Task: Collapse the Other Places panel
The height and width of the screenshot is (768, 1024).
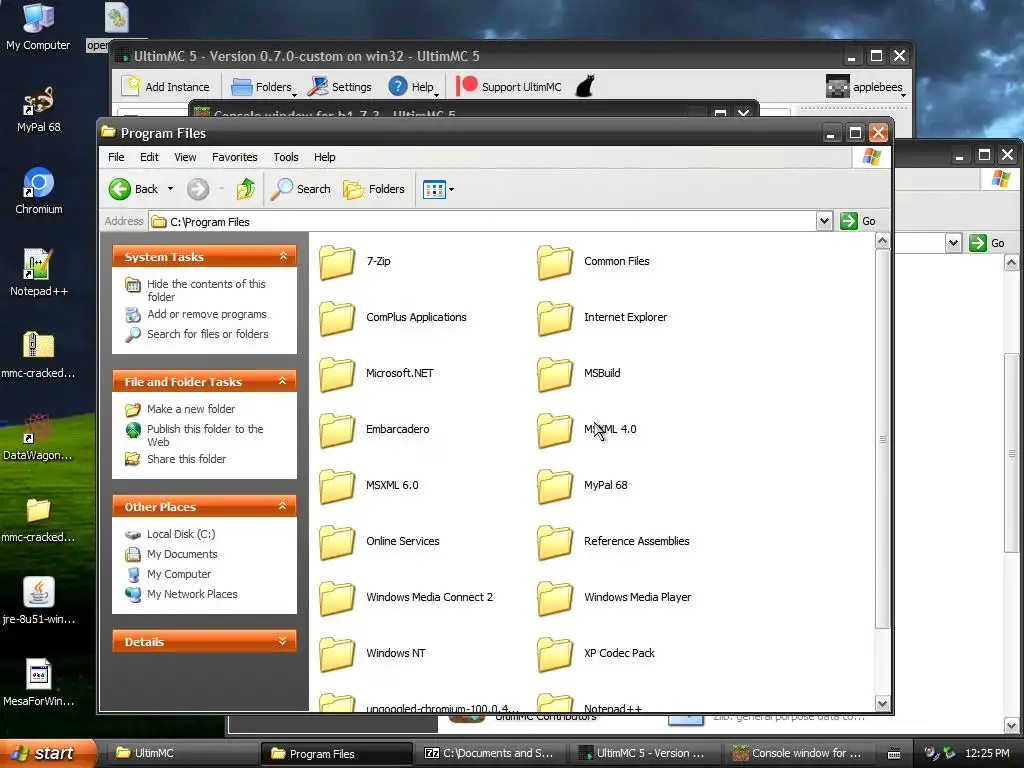Action: pyautogui.click(x=283, y=506)
